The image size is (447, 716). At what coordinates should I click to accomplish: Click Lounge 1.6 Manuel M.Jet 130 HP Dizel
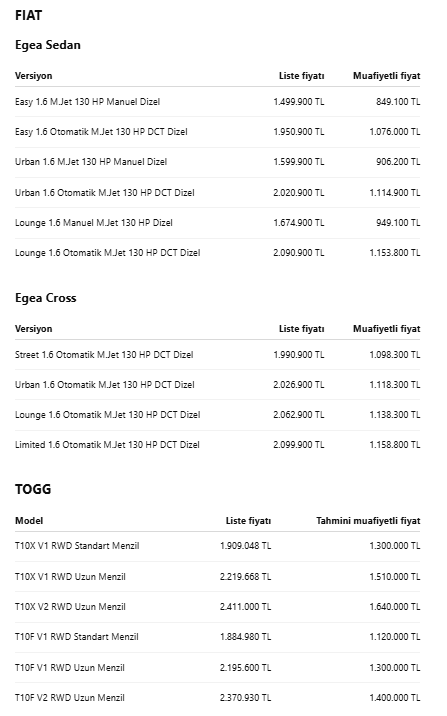point(94,223)
